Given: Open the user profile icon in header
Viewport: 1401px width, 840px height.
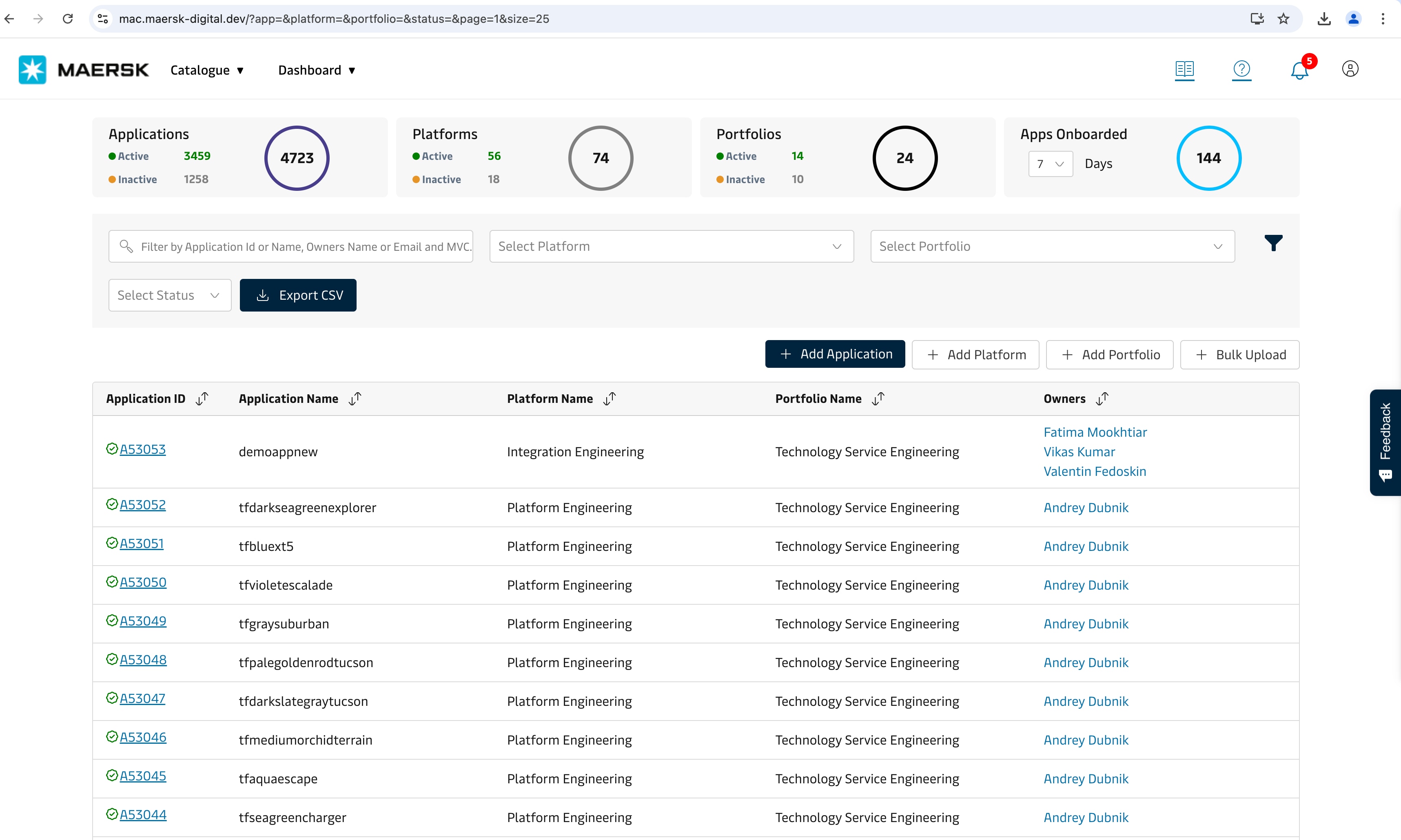Looking at the screenshot, I should pos(1350,69).
